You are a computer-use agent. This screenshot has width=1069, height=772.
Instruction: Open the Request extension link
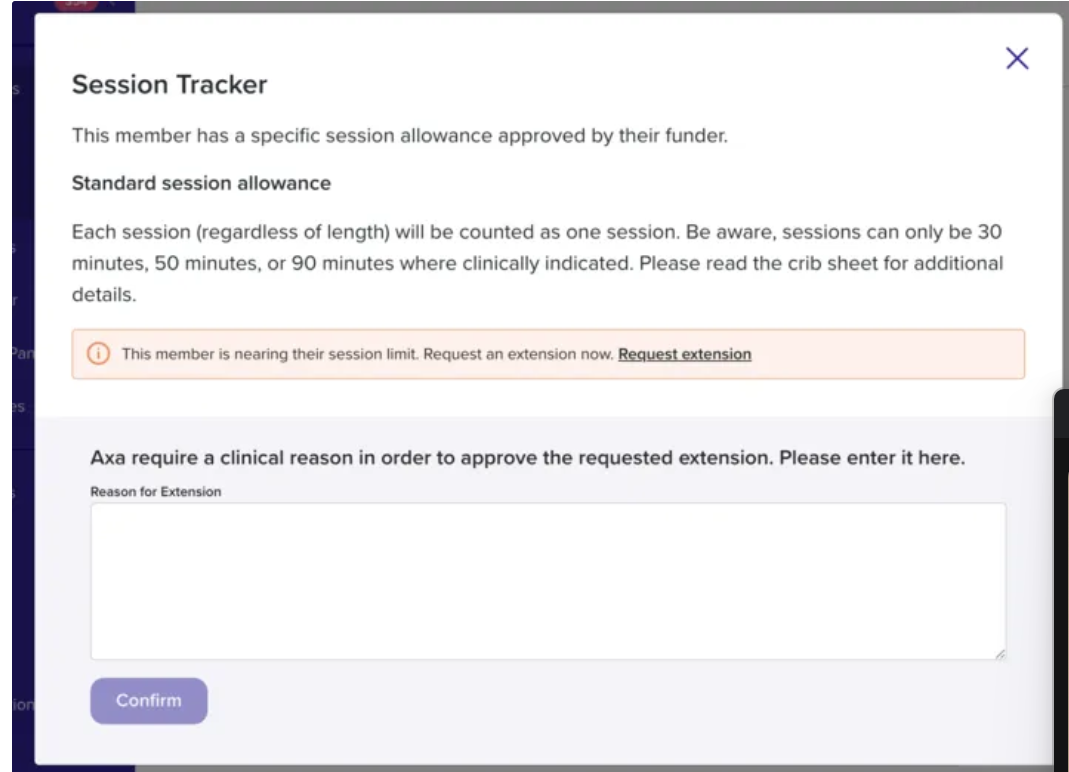coord(684,354)
